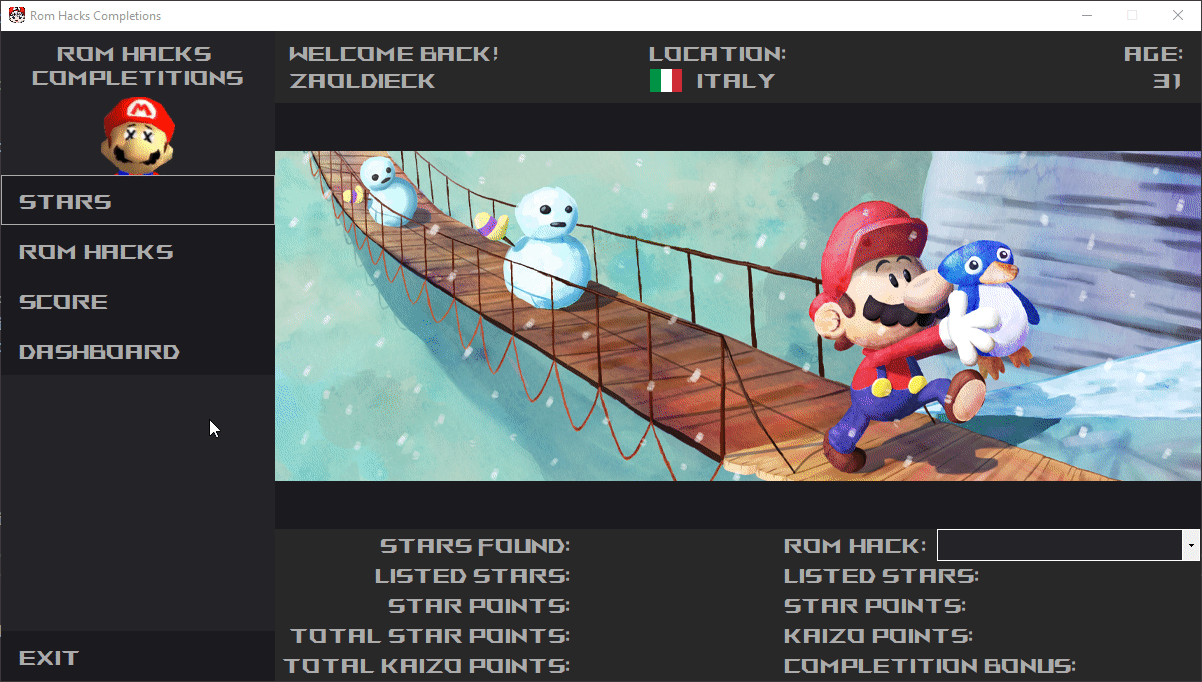This screenshot has height=682, width=1202.
Task: Click the Kaizo Points label
Action: click(x=879, y=636)
